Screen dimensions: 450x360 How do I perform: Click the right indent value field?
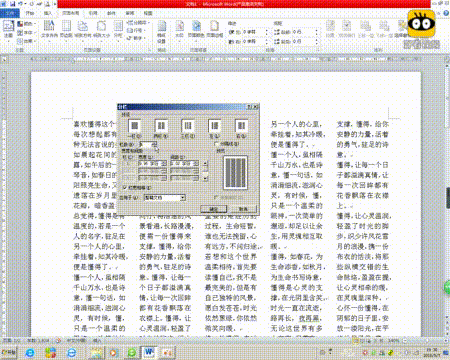point(255,41)
